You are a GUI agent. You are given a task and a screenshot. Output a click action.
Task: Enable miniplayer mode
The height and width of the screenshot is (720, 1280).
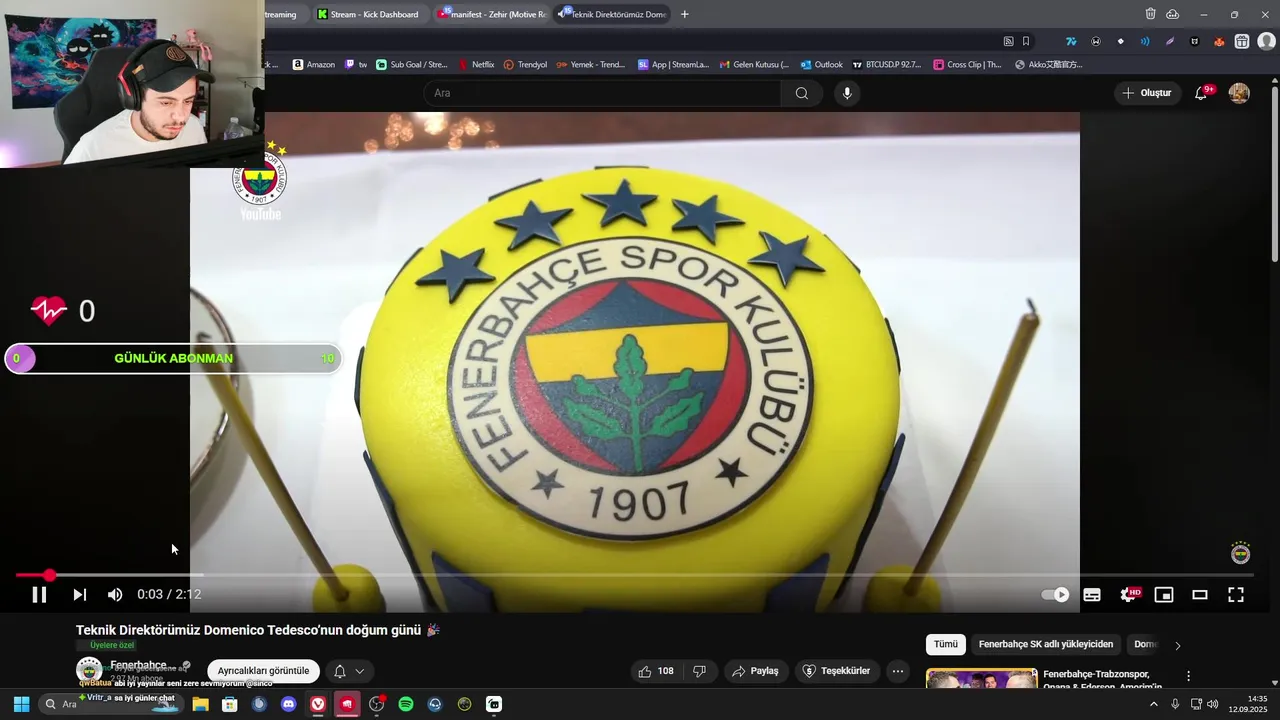pyautogui.click(x=1164, y=595)
